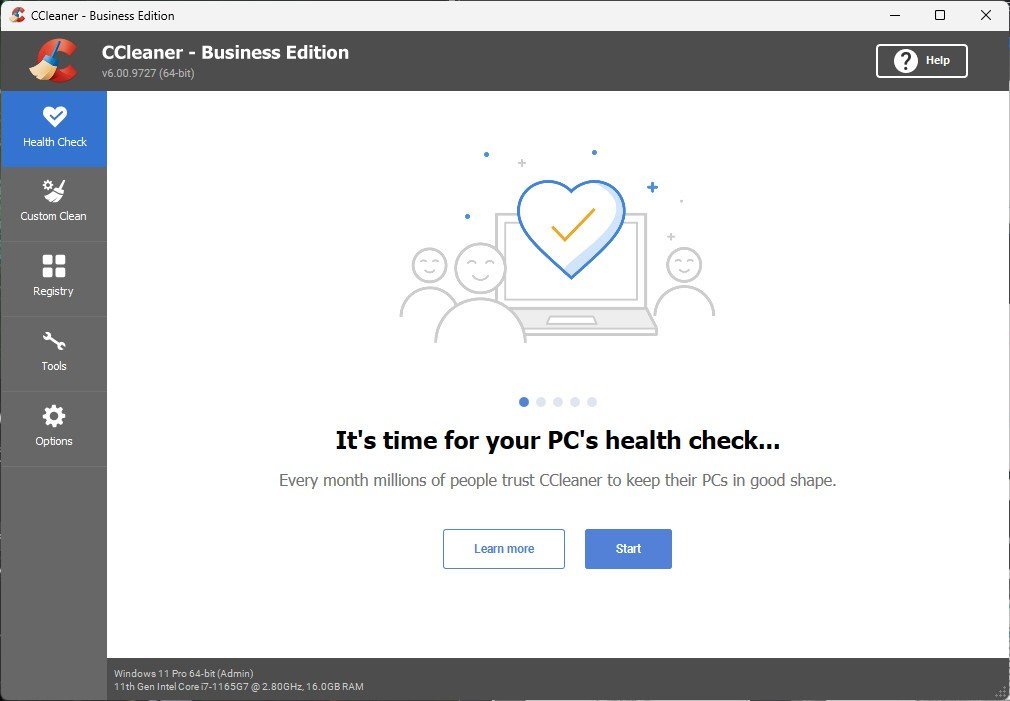Jump to the fourth carousel dot
1010x701 pixels.
click(x=575, y=402)
